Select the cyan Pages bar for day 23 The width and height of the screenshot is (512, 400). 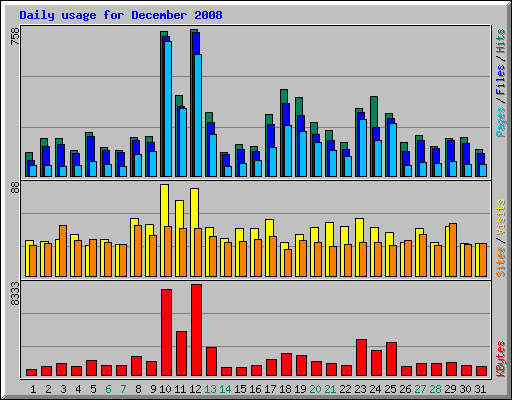pos(363,148)
